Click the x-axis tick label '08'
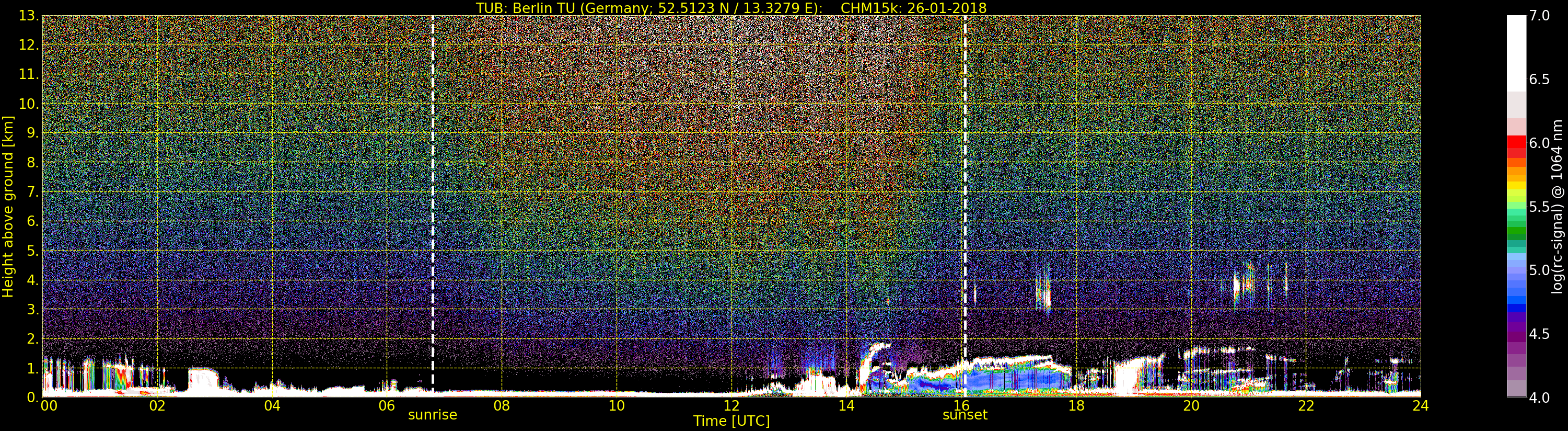The width and height of the screenshot is (1568, 431). coord(502,406)
